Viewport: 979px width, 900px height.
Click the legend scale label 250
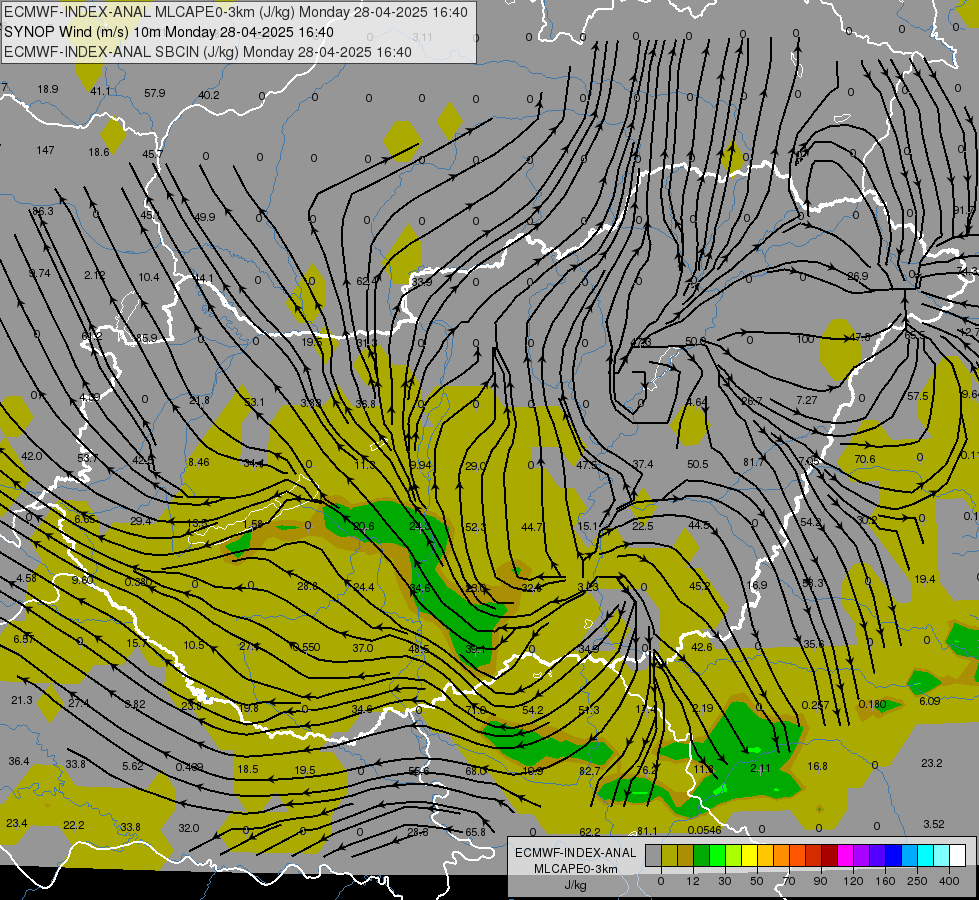pyautogui.click(x=917, y=881)
